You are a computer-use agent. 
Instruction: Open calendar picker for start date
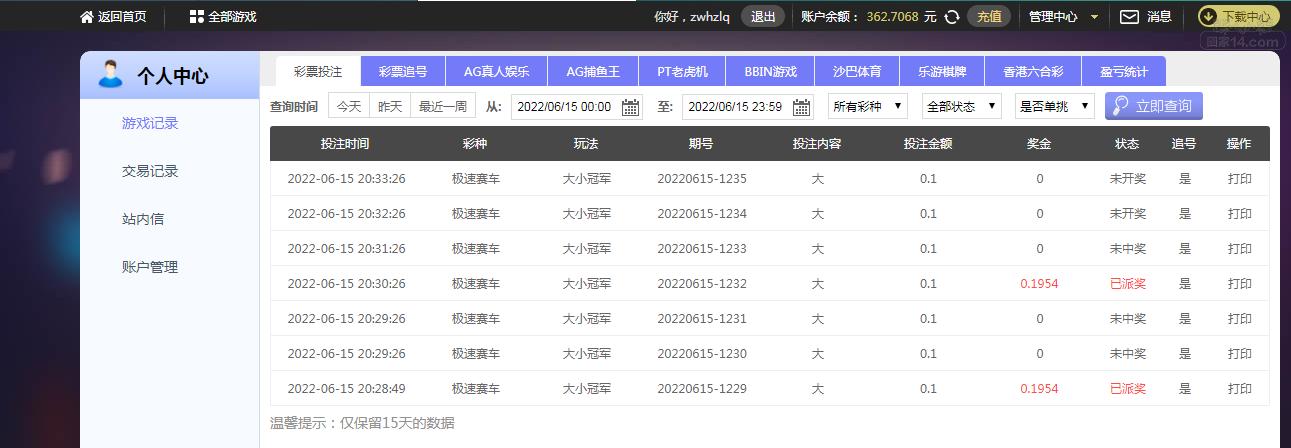click(x=630, y=107)
